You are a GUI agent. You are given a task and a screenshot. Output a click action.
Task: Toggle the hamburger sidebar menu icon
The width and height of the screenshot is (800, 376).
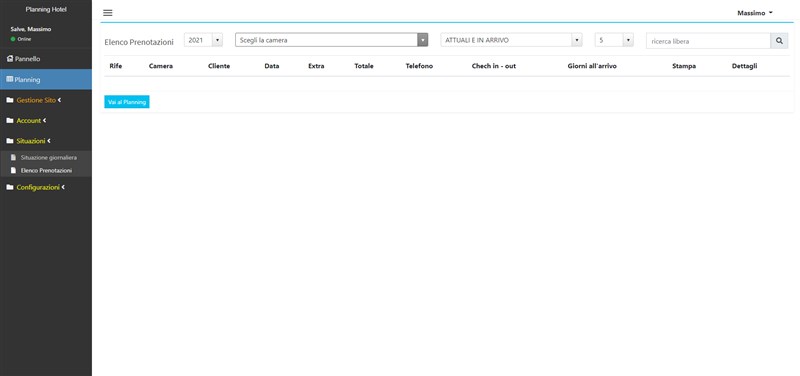coord(108,13)
